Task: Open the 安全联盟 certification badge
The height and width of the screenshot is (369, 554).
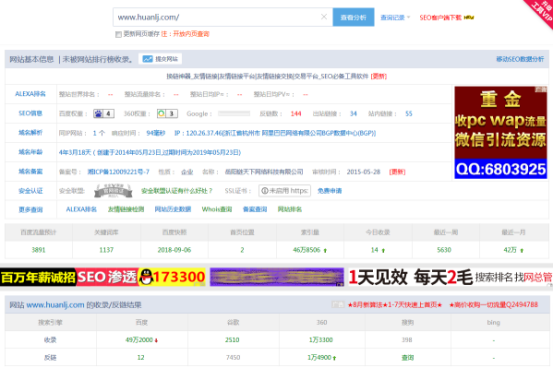Action: click(x=113, y=191)
